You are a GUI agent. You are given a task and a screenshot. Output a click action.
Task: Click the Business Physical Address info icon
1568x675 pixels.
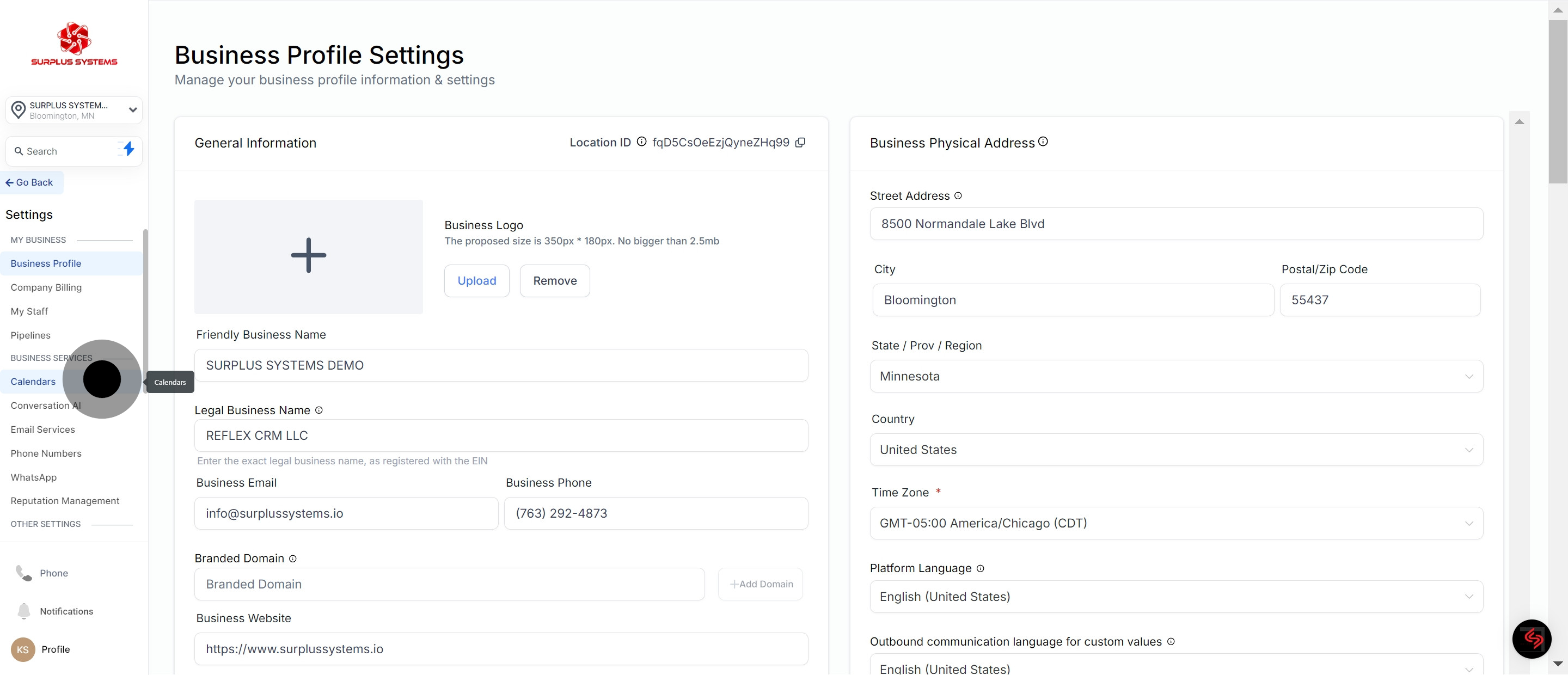tap(1043, 142)
